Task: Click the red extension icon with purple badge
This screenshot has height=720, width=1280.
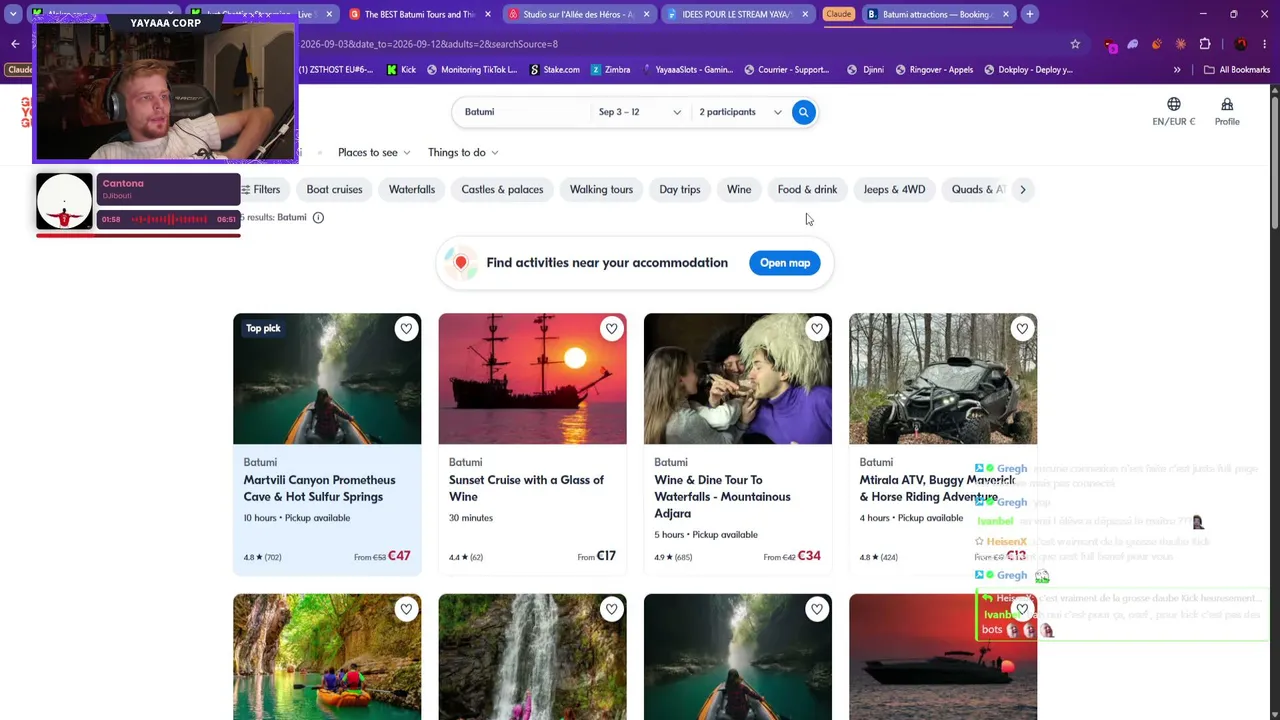Action: (x=1109, y=45)
